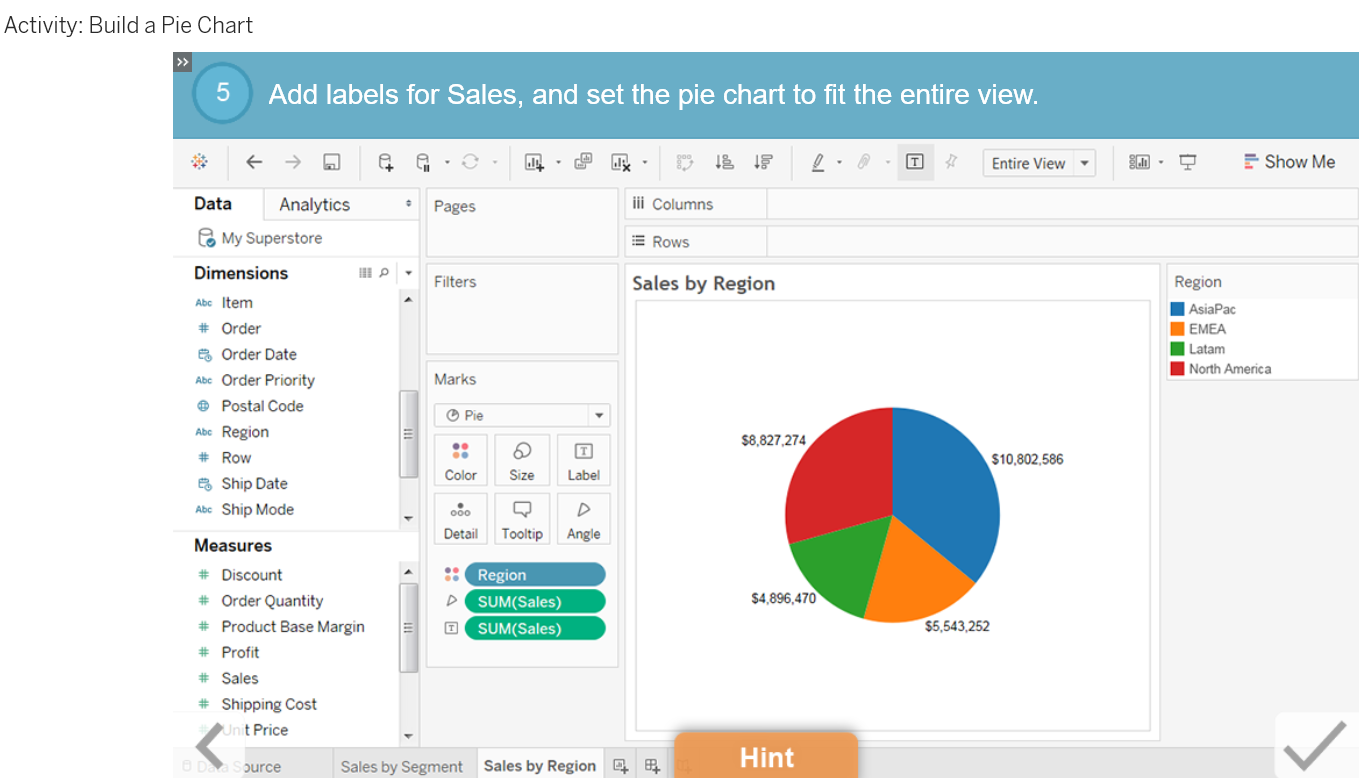
Task: Open the Show/Hide Cards dropdown arrow
Action: [1161, 162]
